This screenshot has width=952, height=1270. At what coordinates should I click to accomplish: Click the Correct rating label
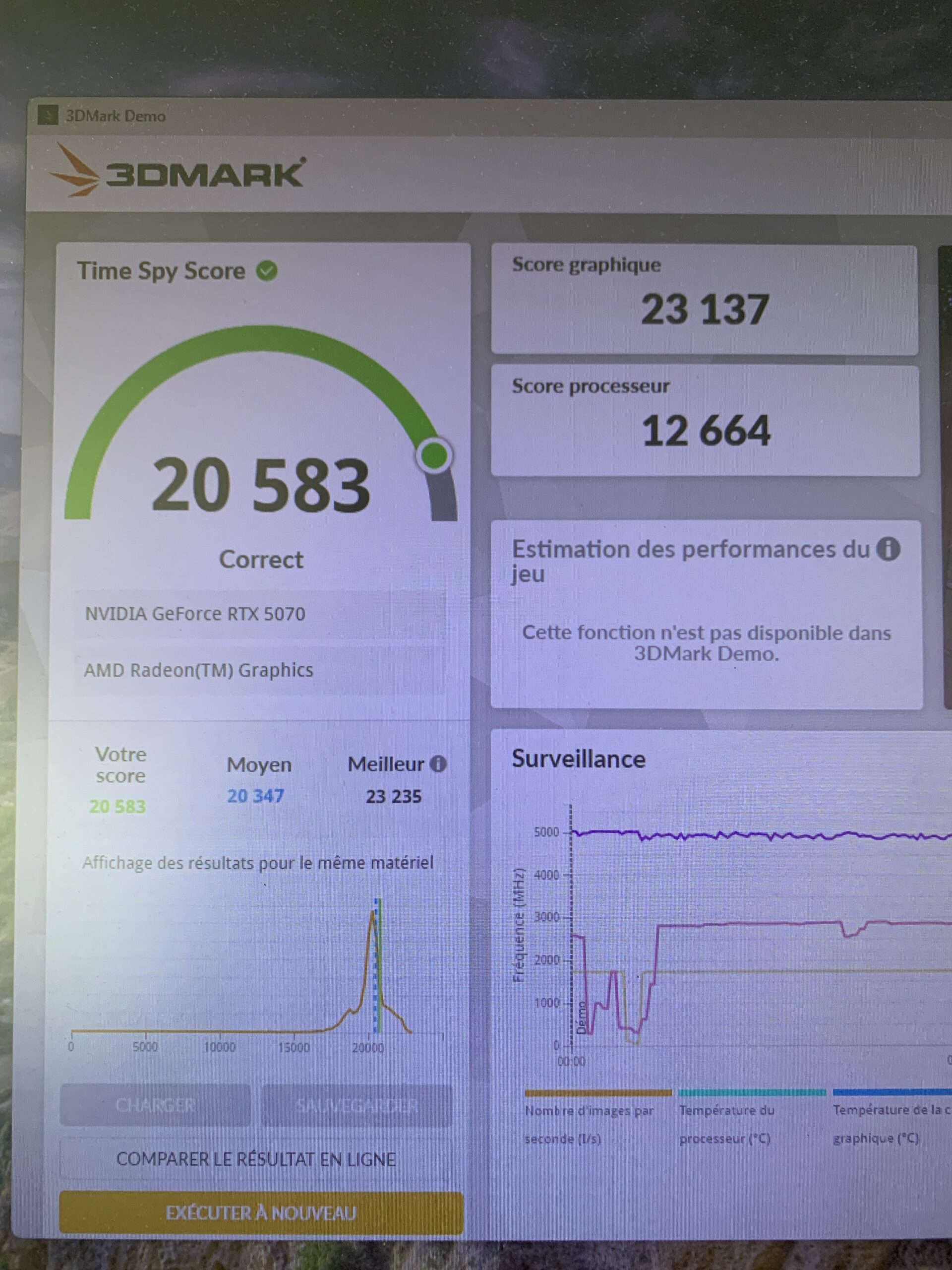[261, 560]
